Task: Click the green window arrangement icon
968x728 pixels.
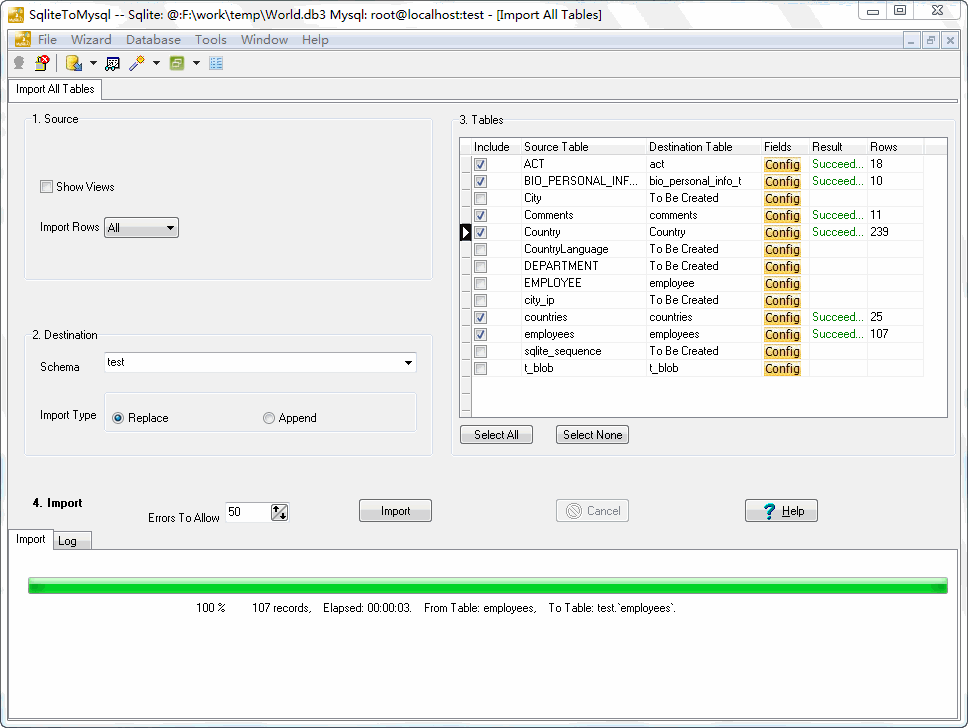Action: click(x=177, y=63)
